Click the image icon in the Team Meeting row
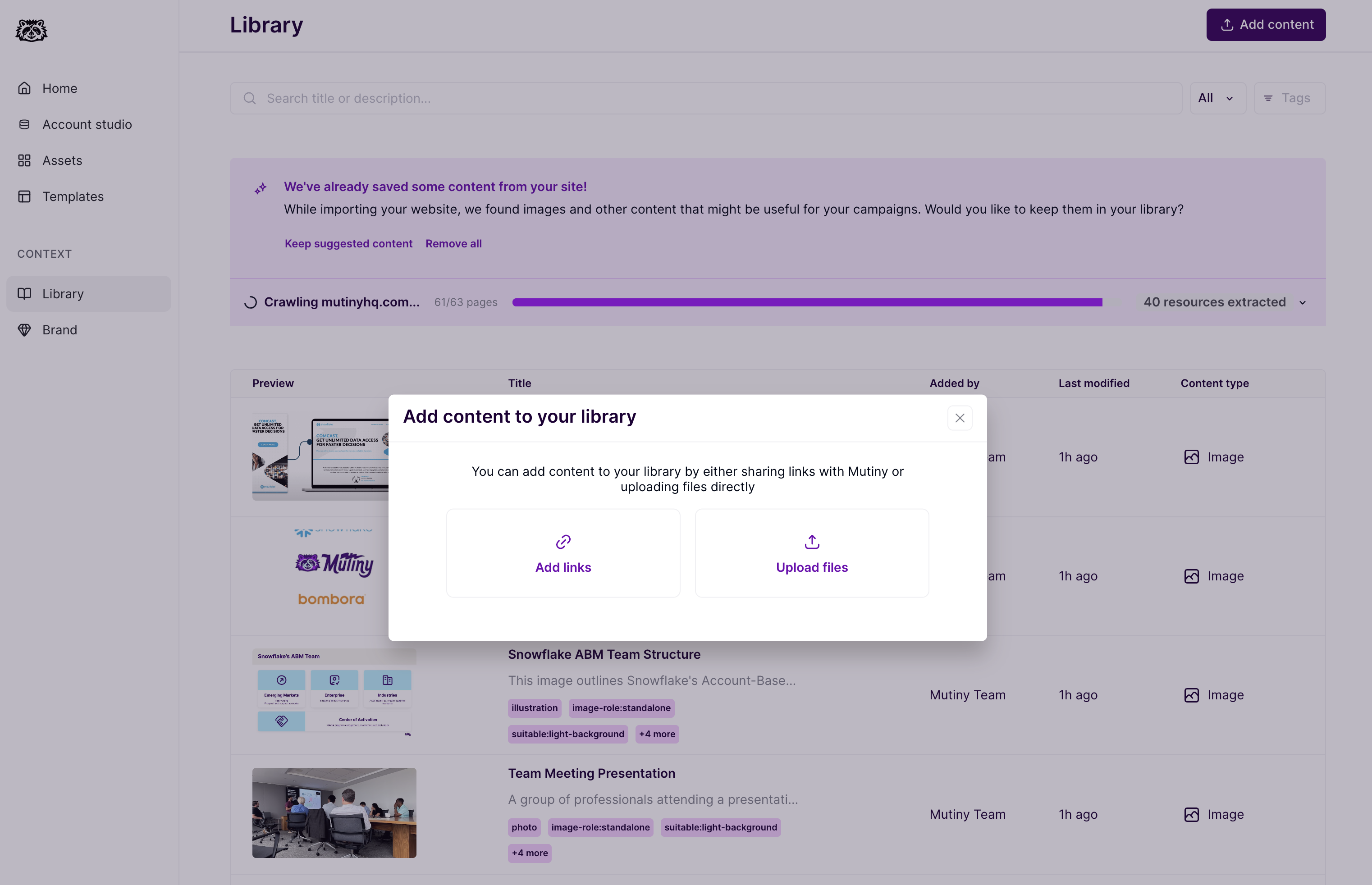This screenshot has width=1372, height=885. point(1191,814)
